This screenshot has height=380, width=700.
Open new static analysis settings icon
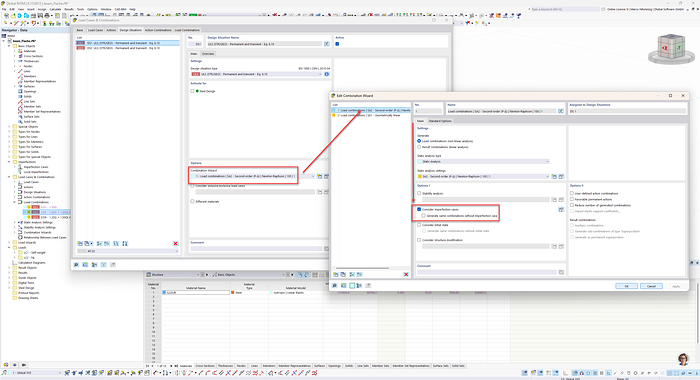coord(554,176)
